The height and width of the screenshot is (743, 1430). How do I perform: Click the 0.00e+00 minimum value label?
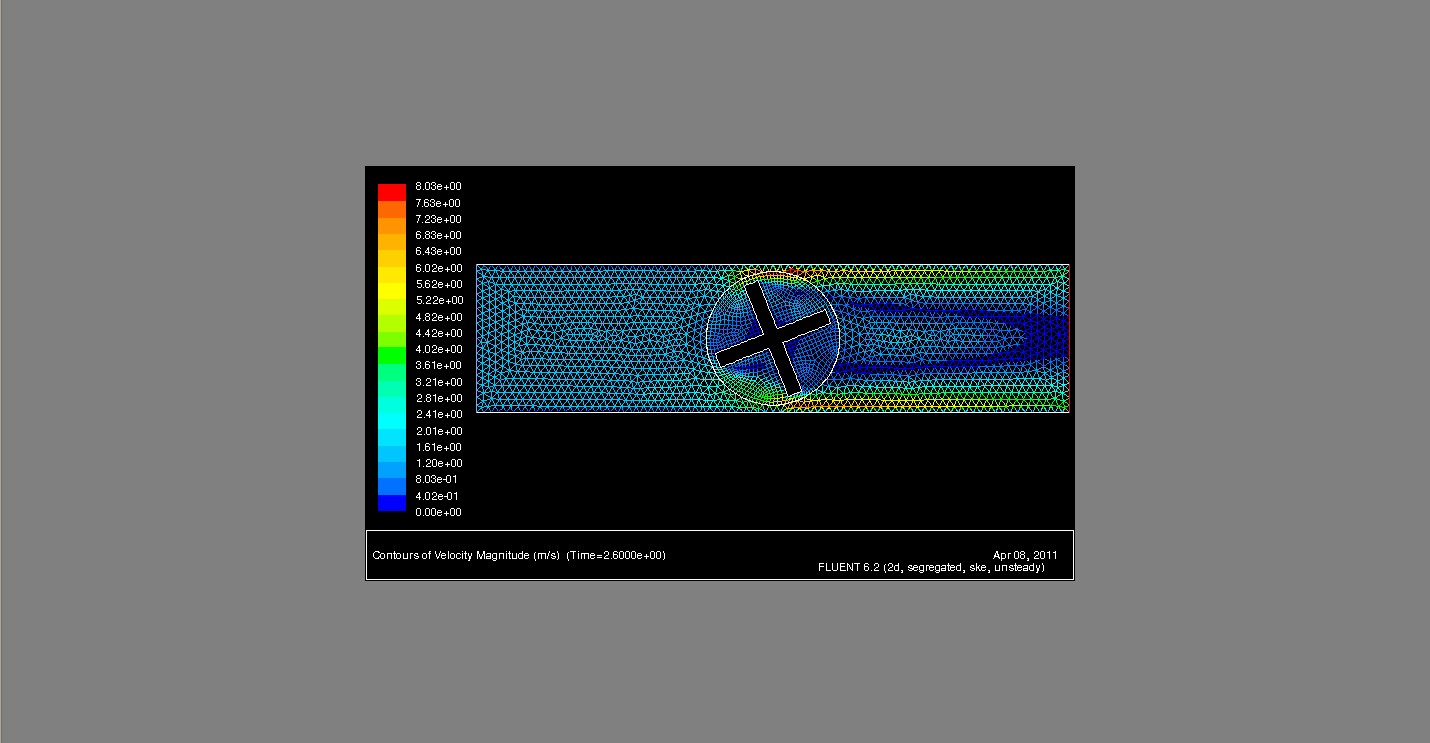tap(437, 512)
